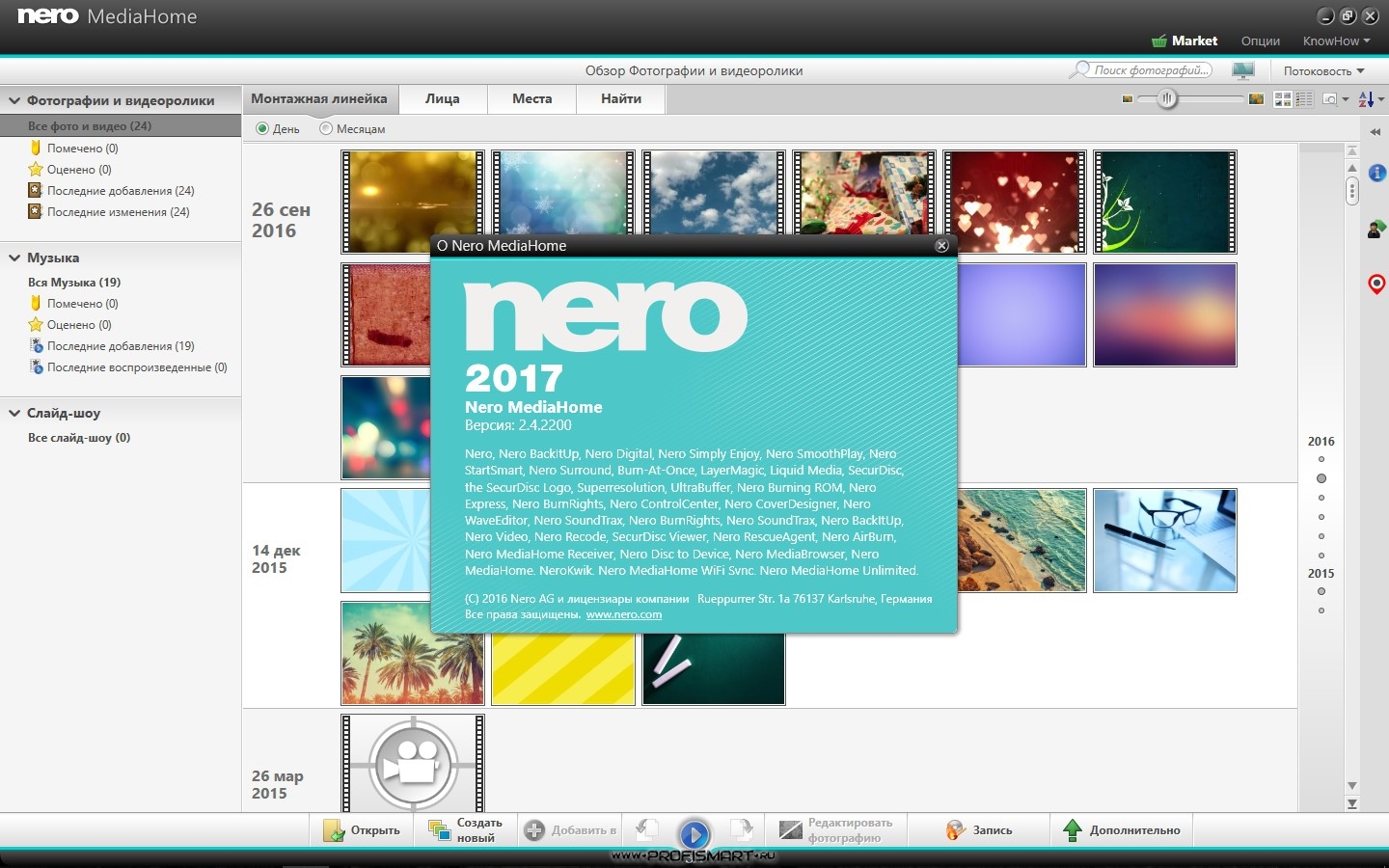Click the magnifier icon in photo search
The width and height of the screenshot is (1389, 868).
coord(1080,70)
